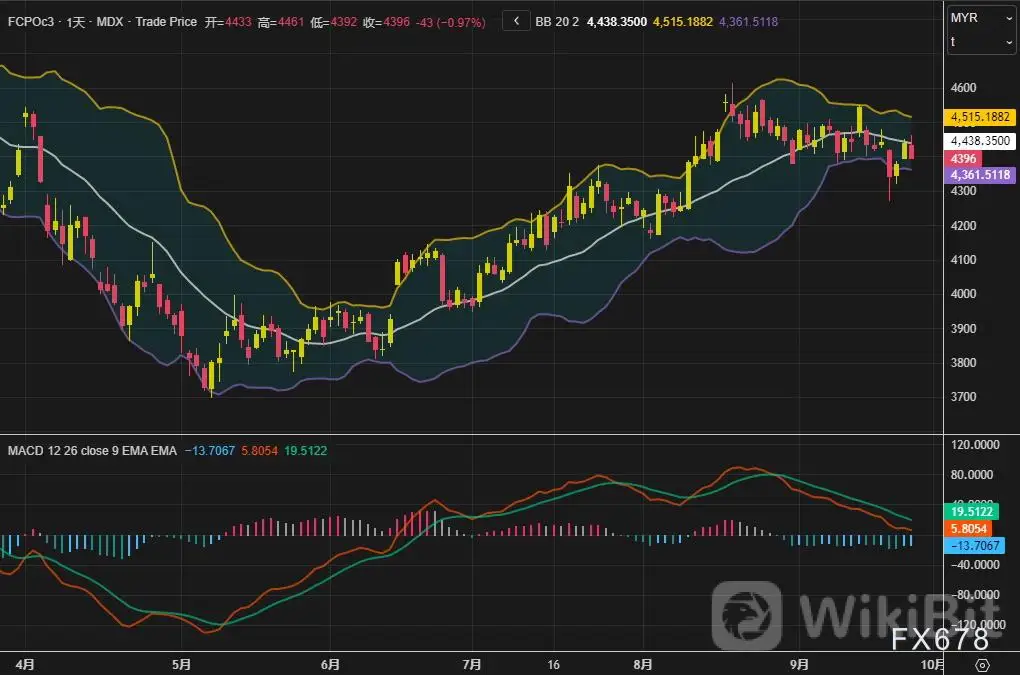The width and height of the screenshot is (1020, 675).
Task: Click the green 19.5122 MACD axis tag
Action: click(x=971, y=511)
